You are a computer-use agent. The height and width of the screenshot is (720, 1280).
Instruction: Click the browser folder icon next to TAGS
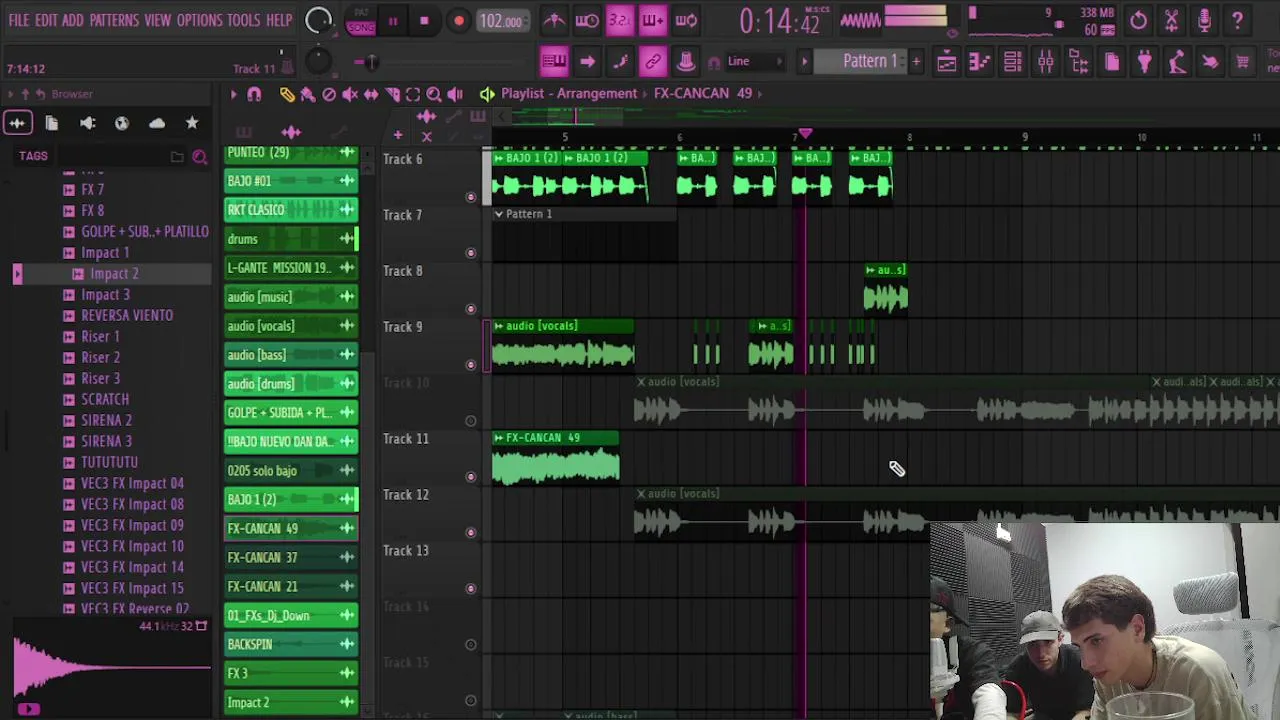click(177, 157)
